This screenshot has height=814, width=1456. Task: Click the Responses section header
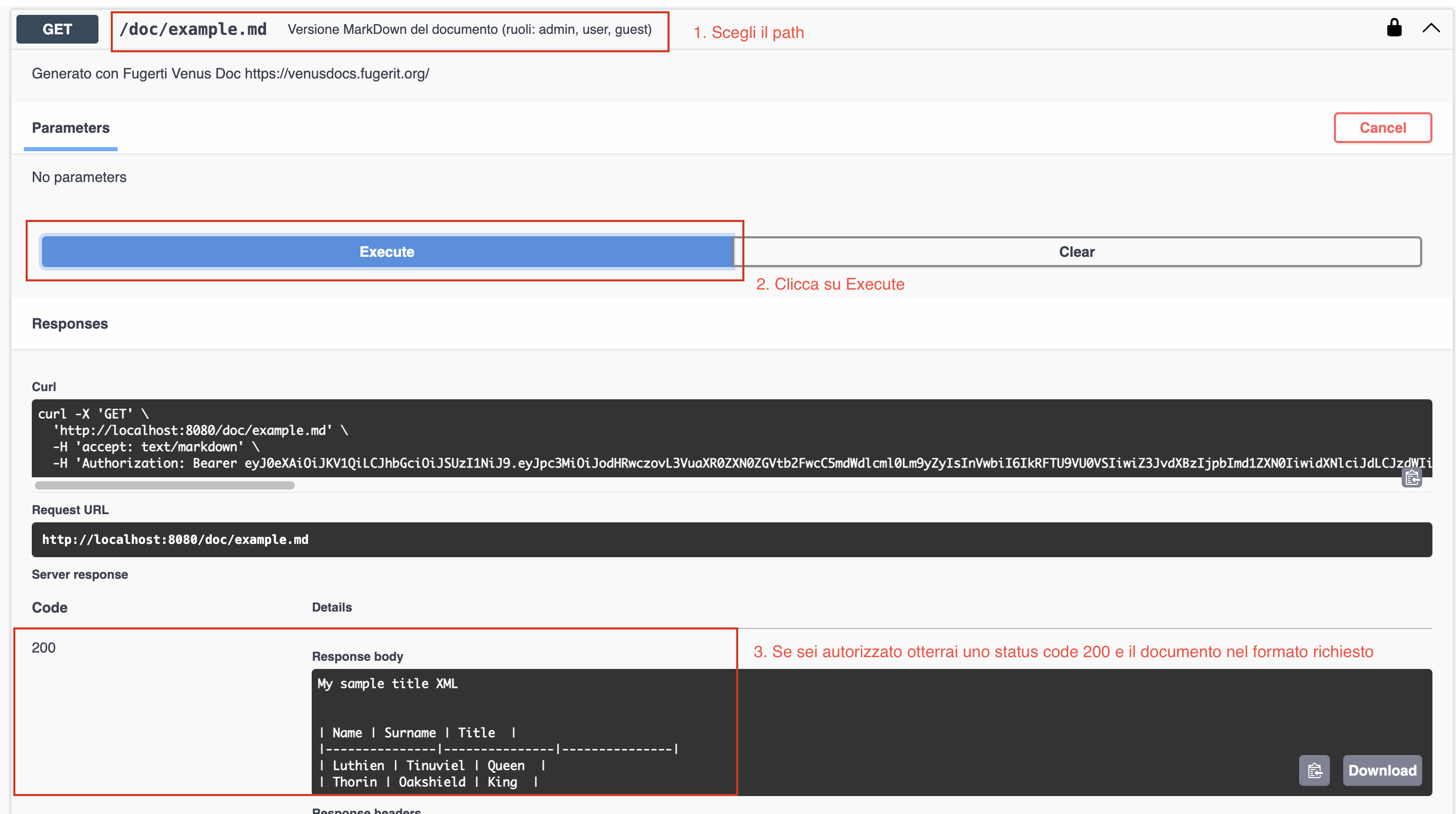point(70,323)
